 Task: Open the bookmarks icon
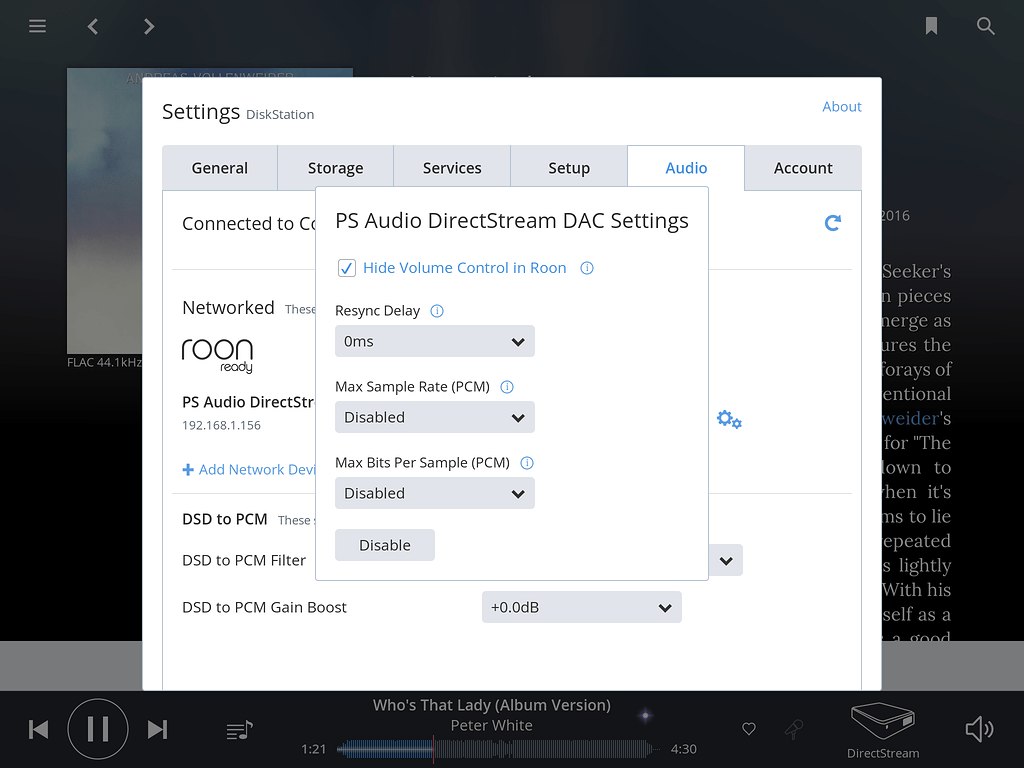(x=931, y=26)
